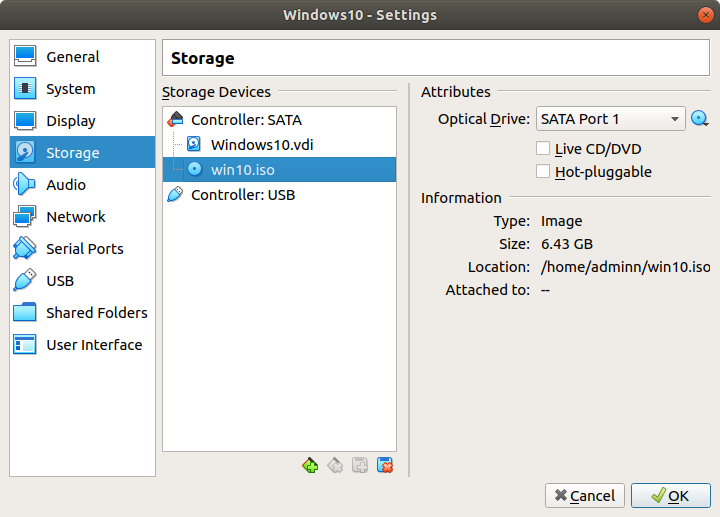Screen dimensions: 720x517
Task: Click the Shared Folders folder icon
Action: [25, 313]
